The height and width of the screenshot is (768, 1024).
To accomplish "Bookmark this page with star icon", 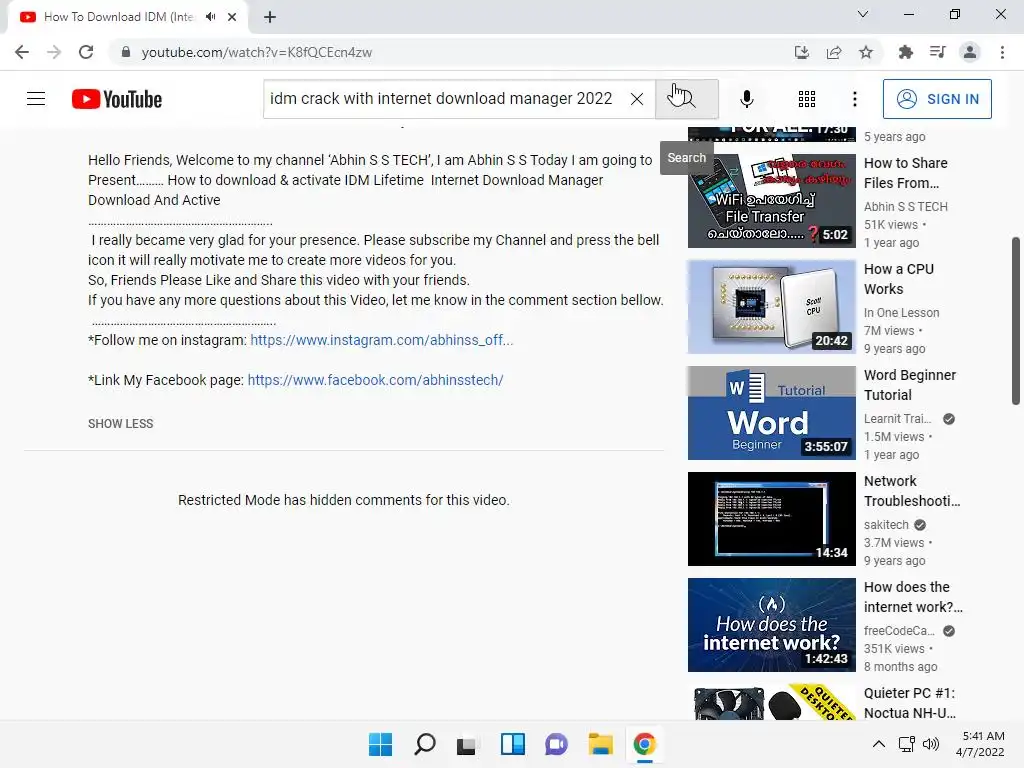I will pyautogui.click(x=866, y=52).
